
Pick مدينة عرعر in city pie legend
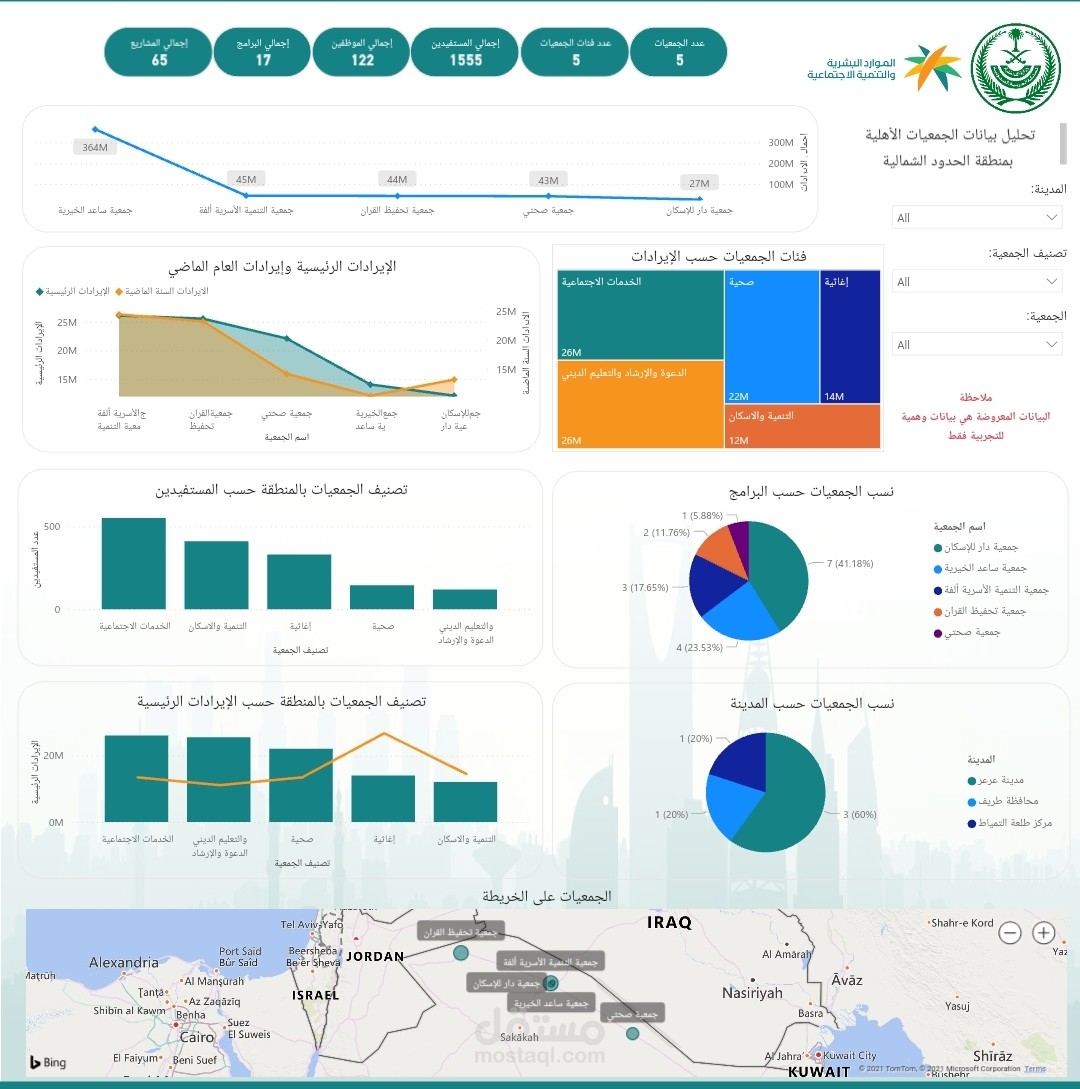click(x=995, y=780)
